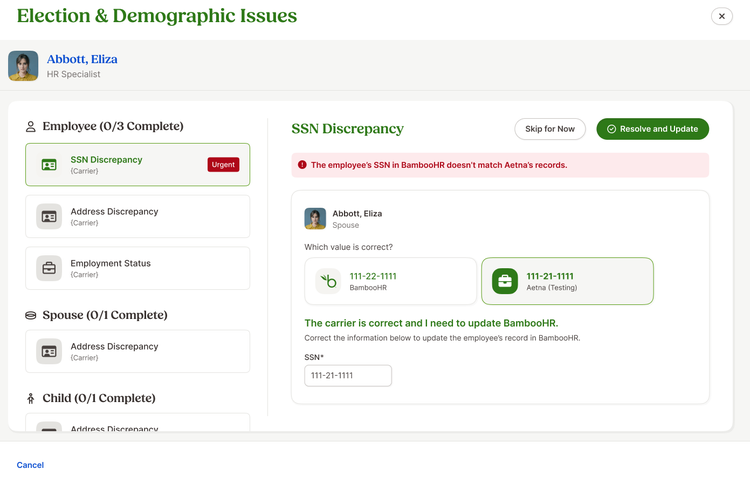Click the 'Which value is correct?' text
Screen dimensions: 750x483
point(348,247)
